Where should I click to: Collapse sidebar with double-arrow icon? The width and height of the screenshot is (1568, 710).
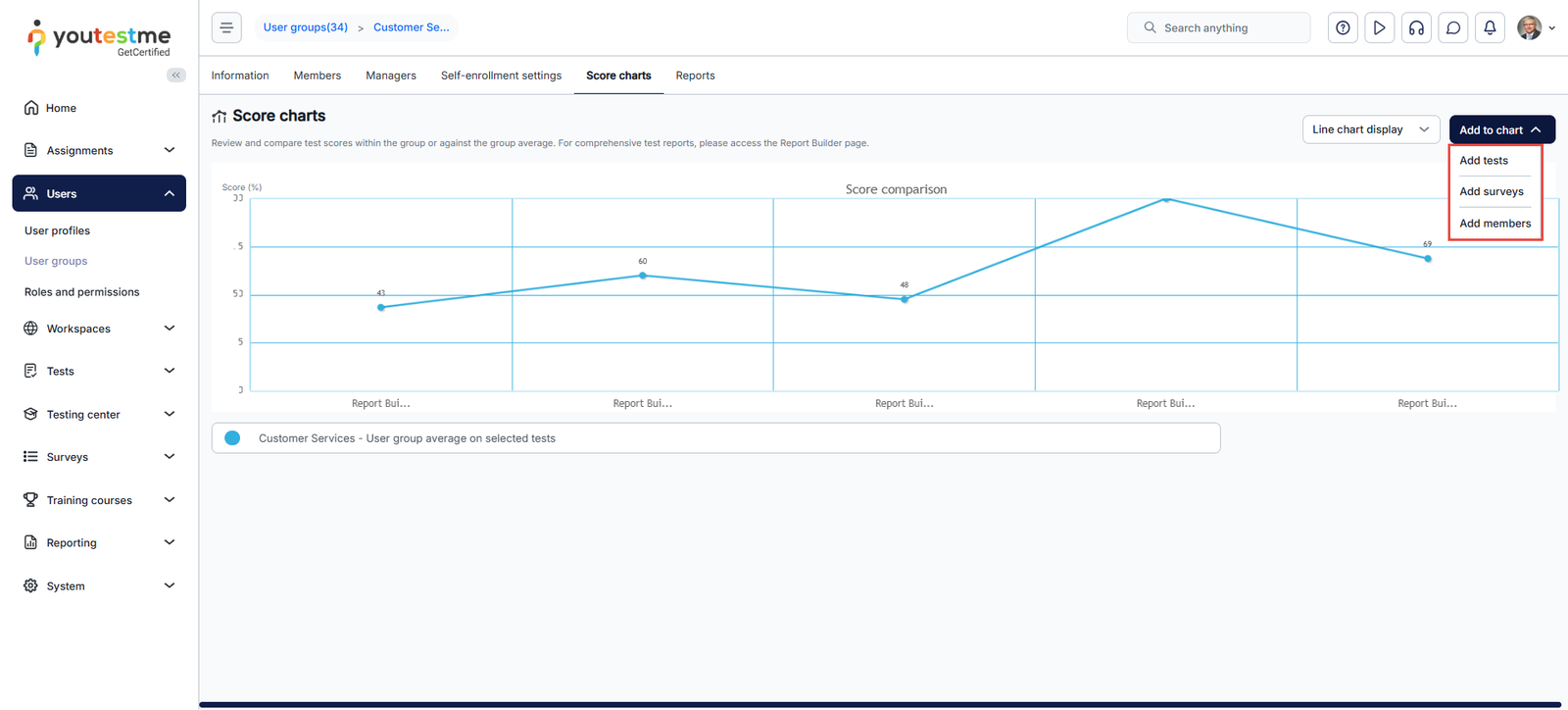click(x=176, y=76)
